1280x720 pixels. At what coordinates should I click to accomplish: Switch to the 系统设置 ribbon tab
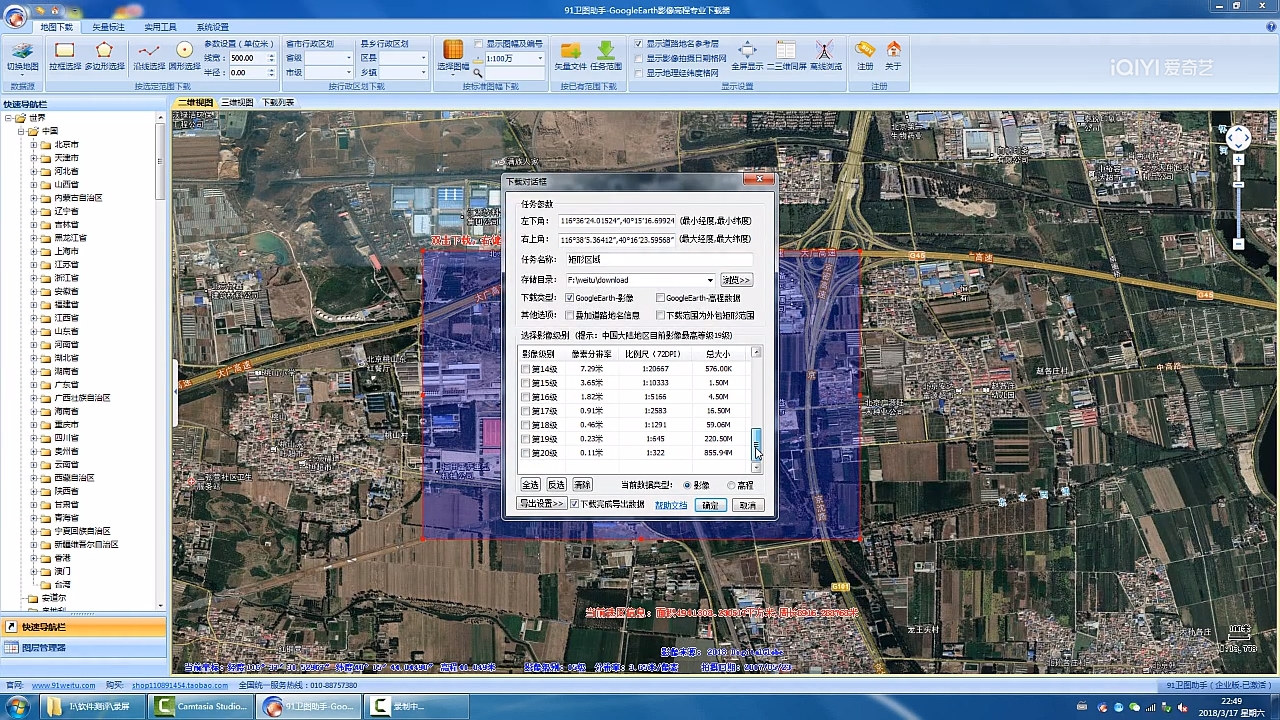pyautogui.click(x=212, y=27)
